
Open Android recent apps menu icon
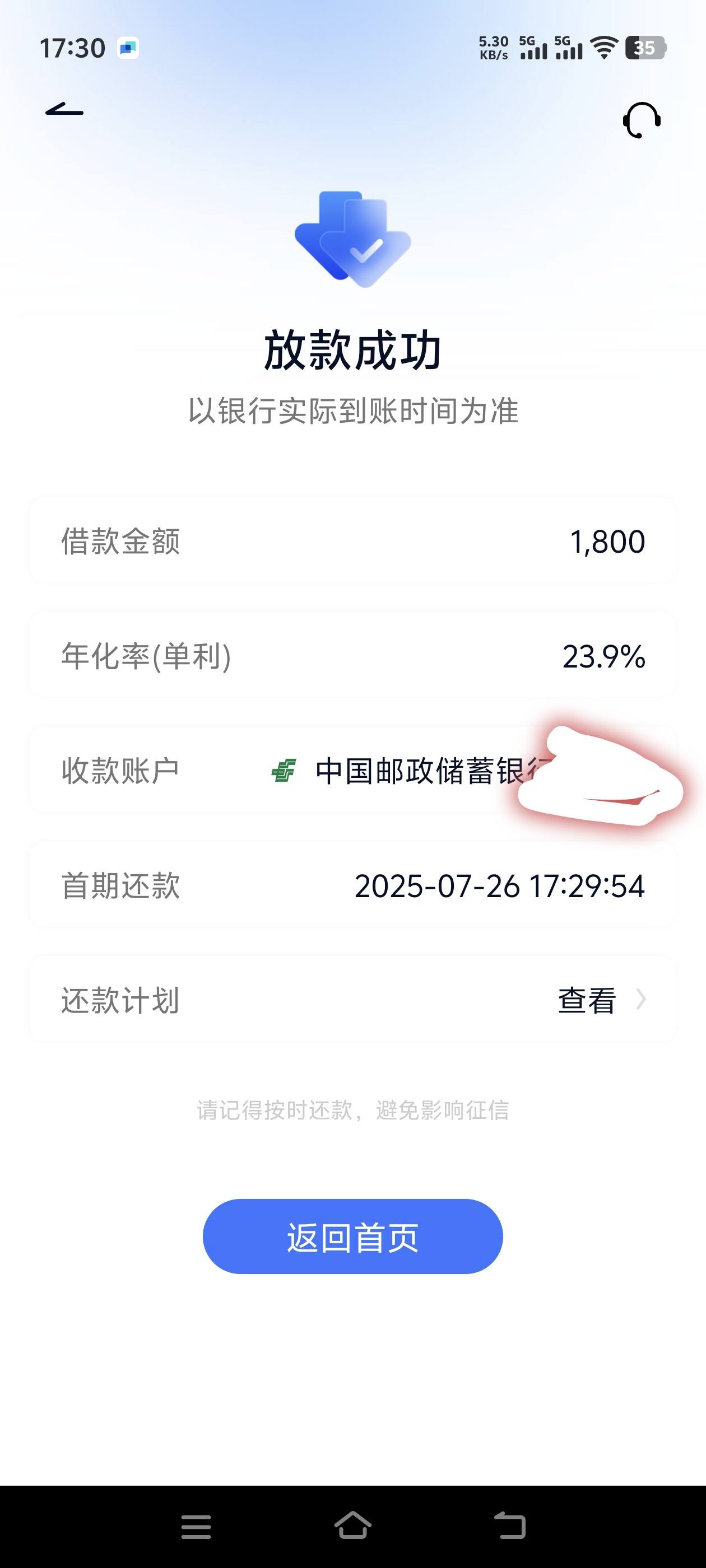(x=196, y=1527)
